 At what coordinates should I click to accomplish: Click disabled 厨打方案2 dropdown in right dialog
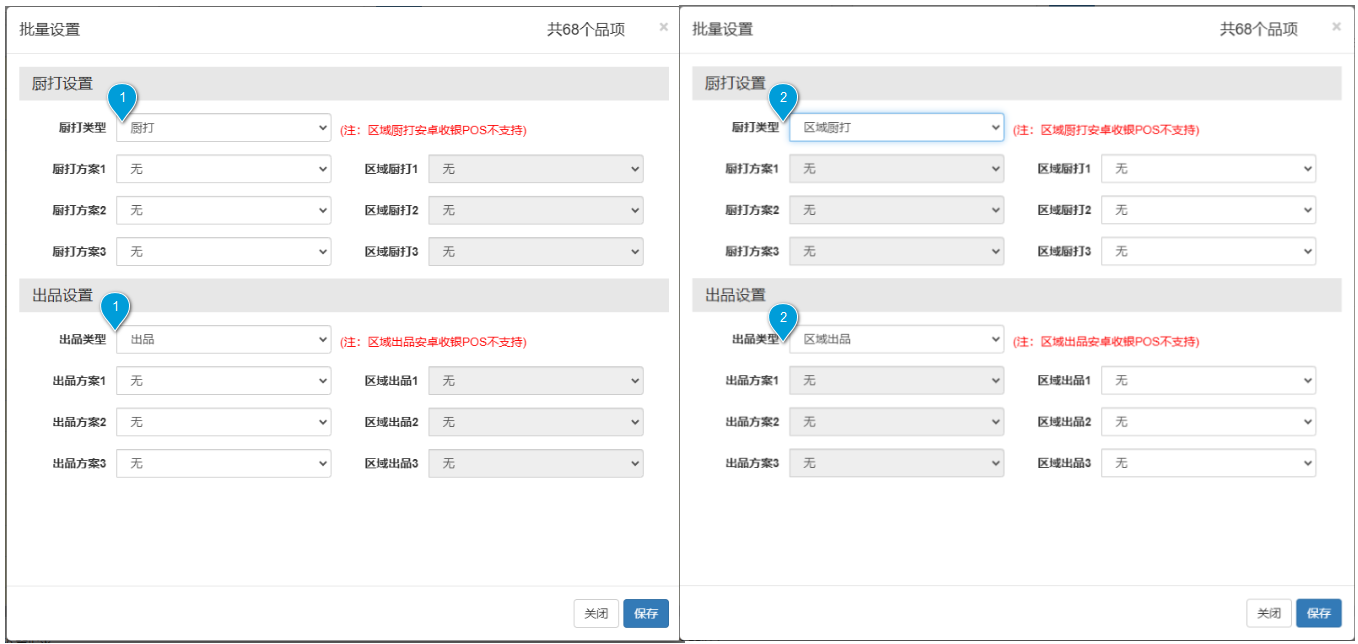(897, 210)
